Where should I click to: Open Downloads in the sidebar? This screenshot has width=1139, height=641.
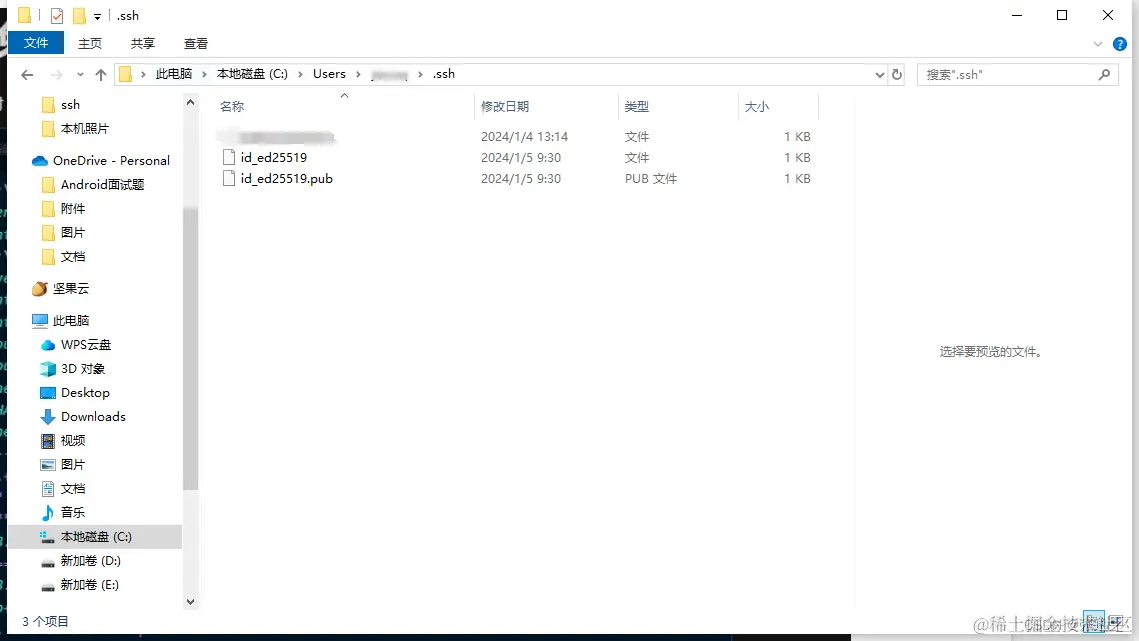(x=93, y=416)
